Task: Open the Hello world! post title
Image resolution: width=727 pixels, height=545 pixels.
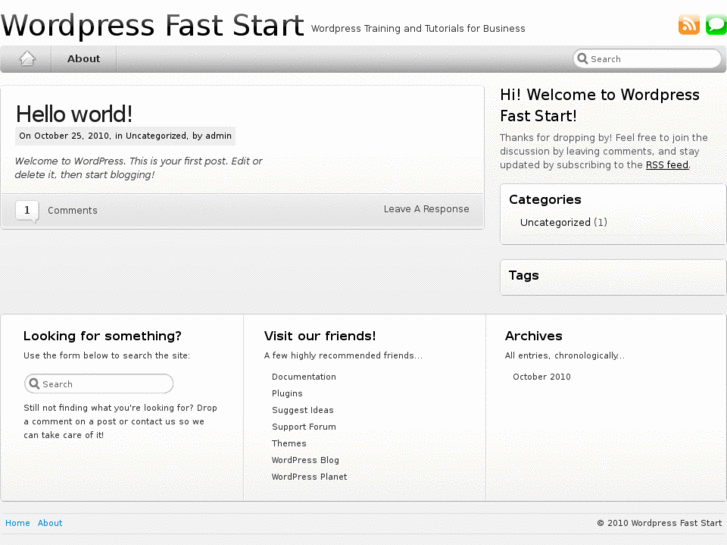Action: [74, 114]
